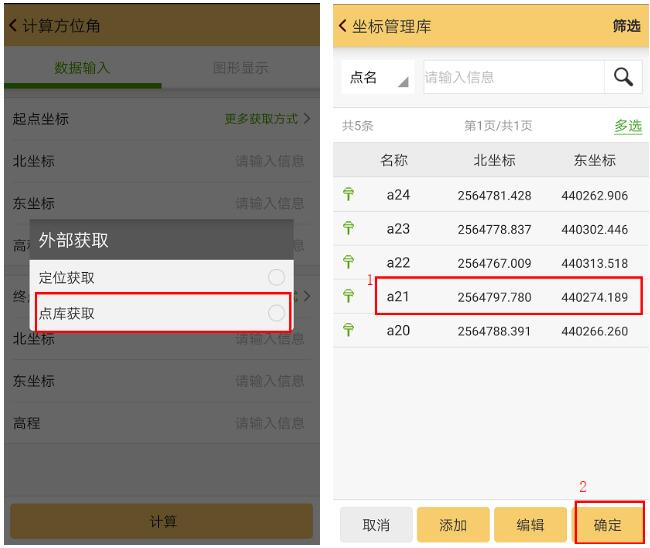This screenshot has height=548, width=650.
Task: Open the 筛选 filter menu
Action: (x=626, y=26)
